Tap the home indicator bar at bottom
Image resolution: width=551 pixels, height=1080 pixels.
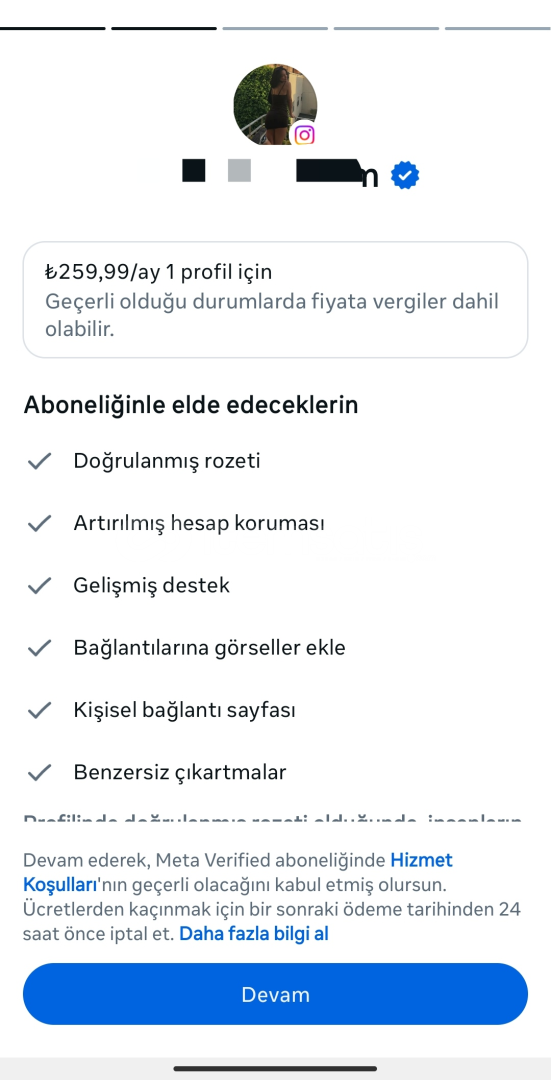pyautogui.click(x=276, y=1068)
